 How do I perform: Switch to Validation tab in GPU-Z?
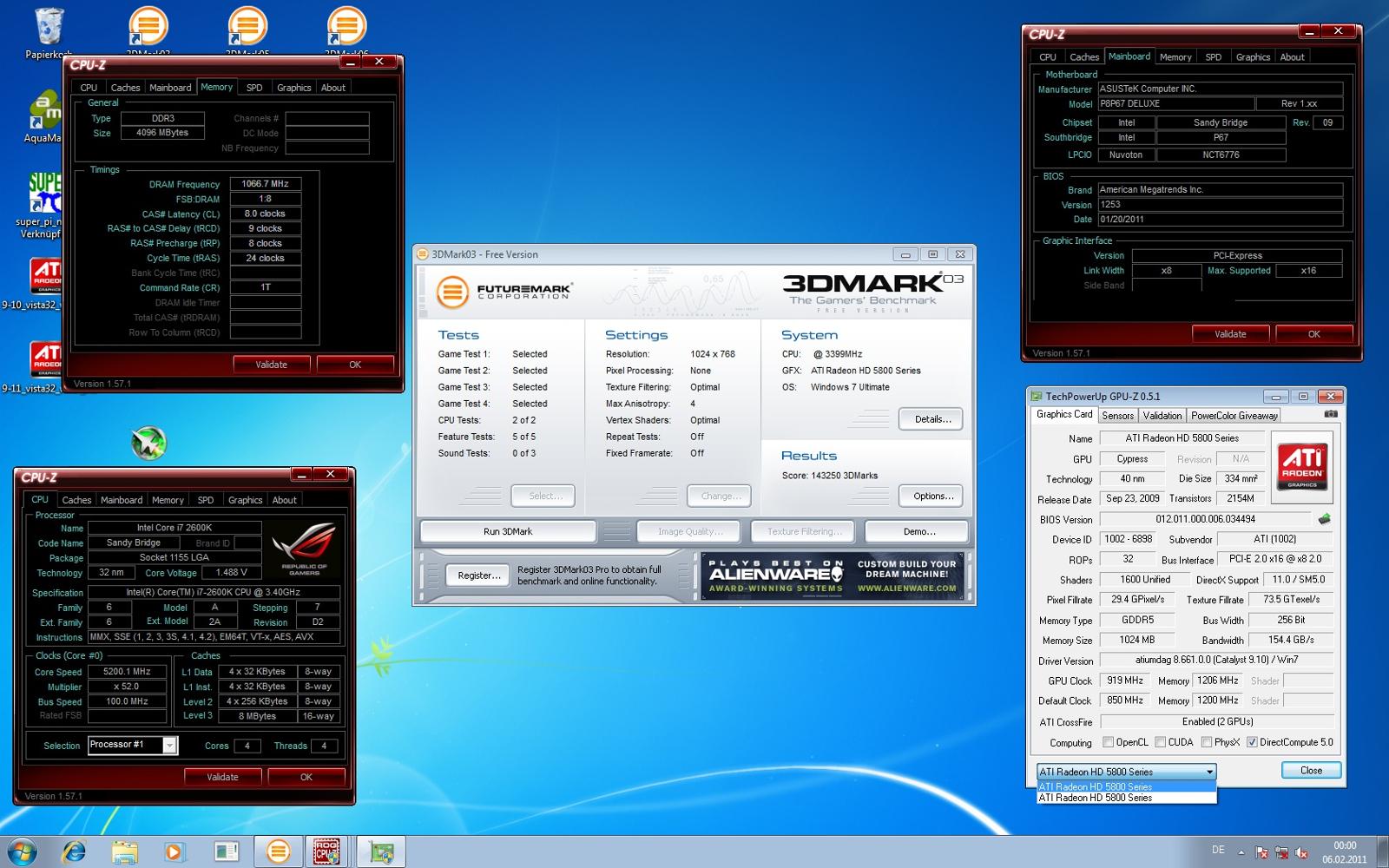pos(1162,416)
